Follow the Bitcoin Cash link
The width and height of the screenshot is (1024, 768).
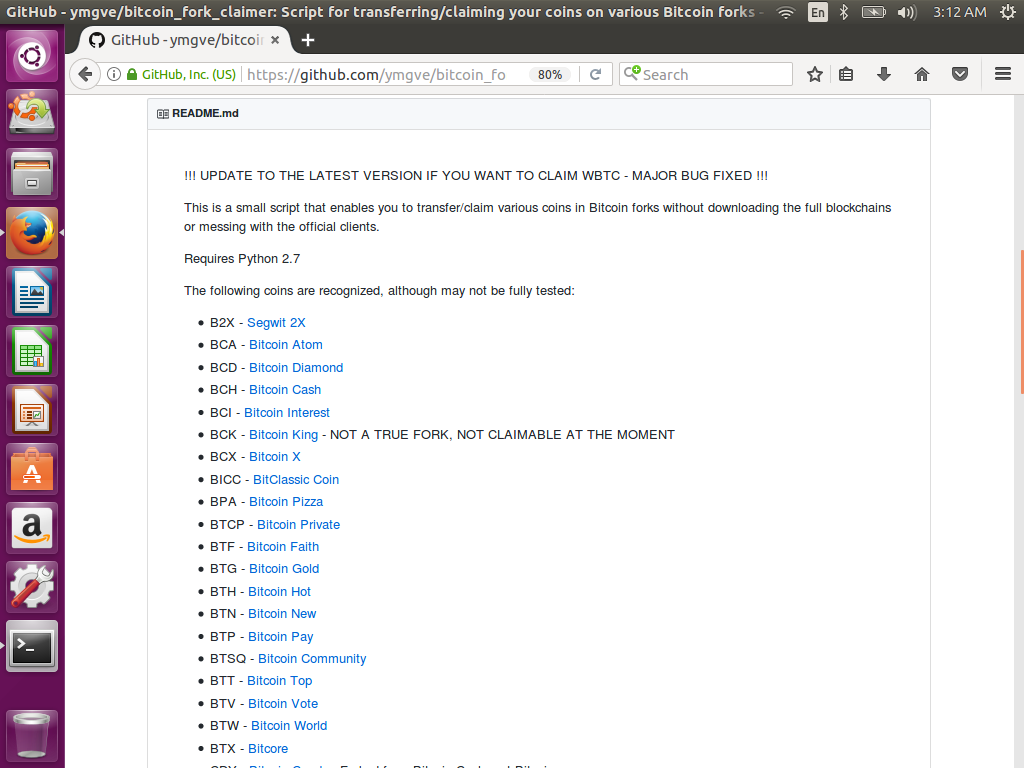284,389
